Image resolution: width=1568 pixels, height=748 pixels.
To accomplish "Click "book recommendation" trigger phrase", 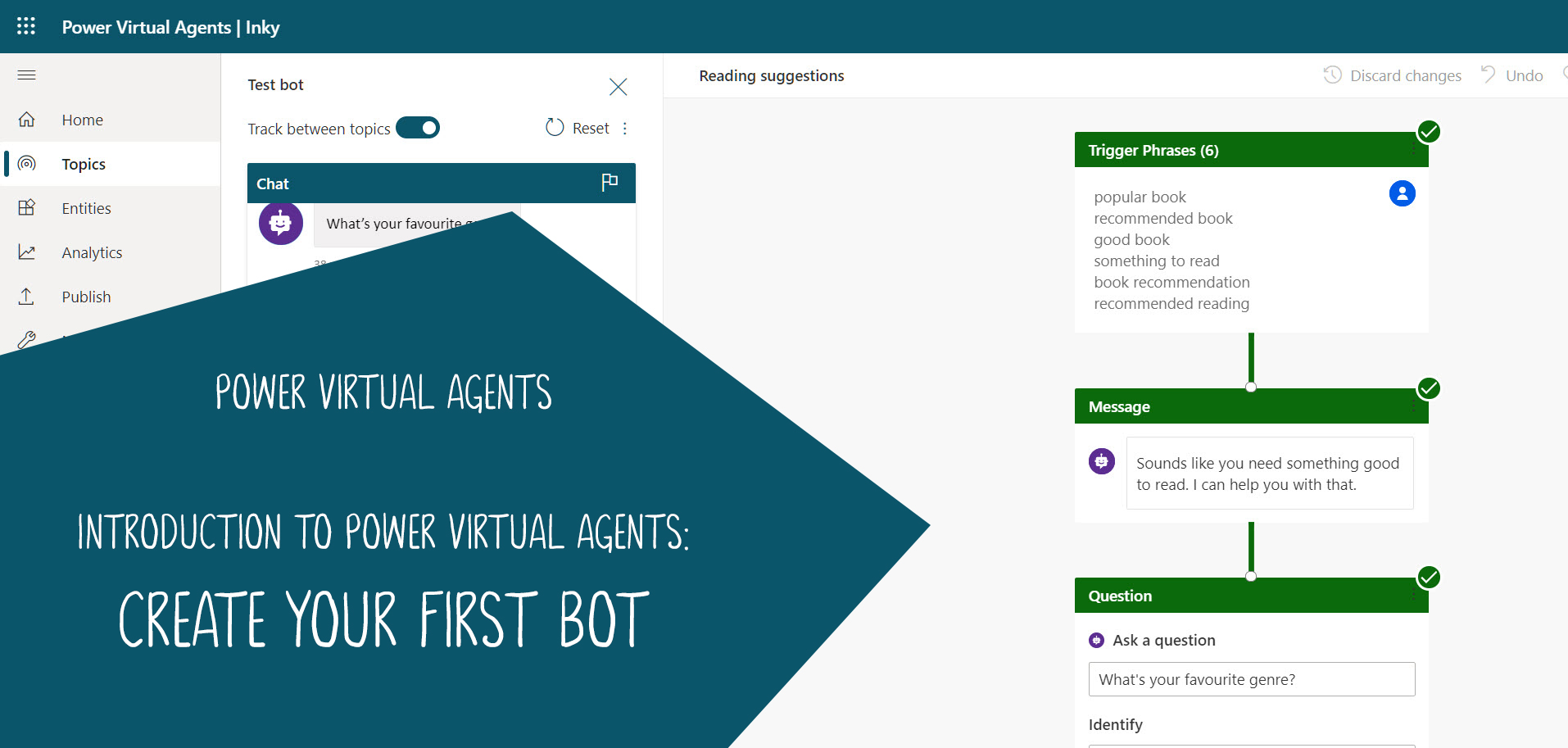I will tap(1172, 283).
